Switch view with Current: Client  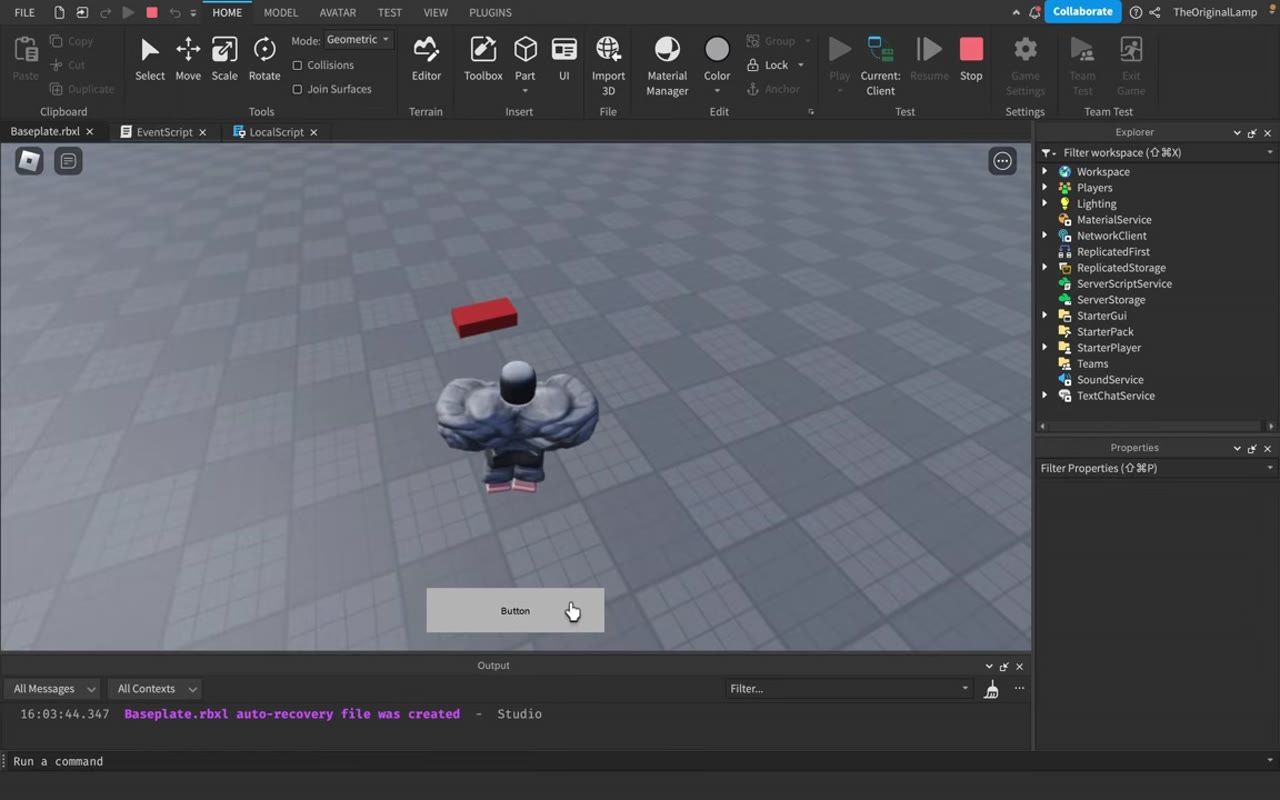pos(880,66)
